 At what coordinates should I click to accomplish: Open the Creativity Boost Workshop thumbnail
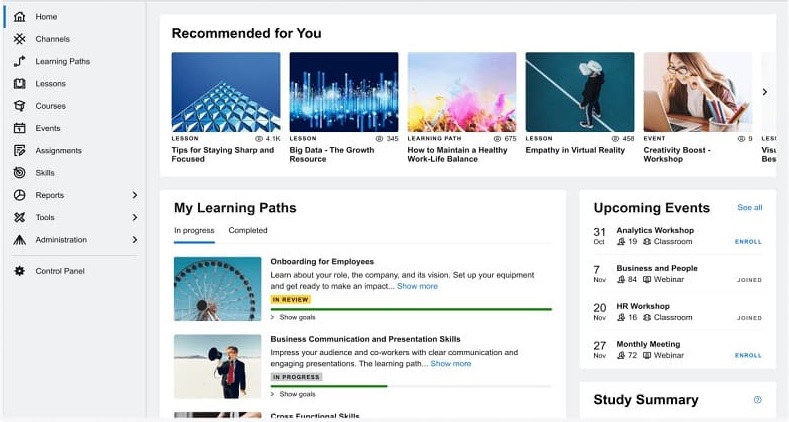point(697,92)
